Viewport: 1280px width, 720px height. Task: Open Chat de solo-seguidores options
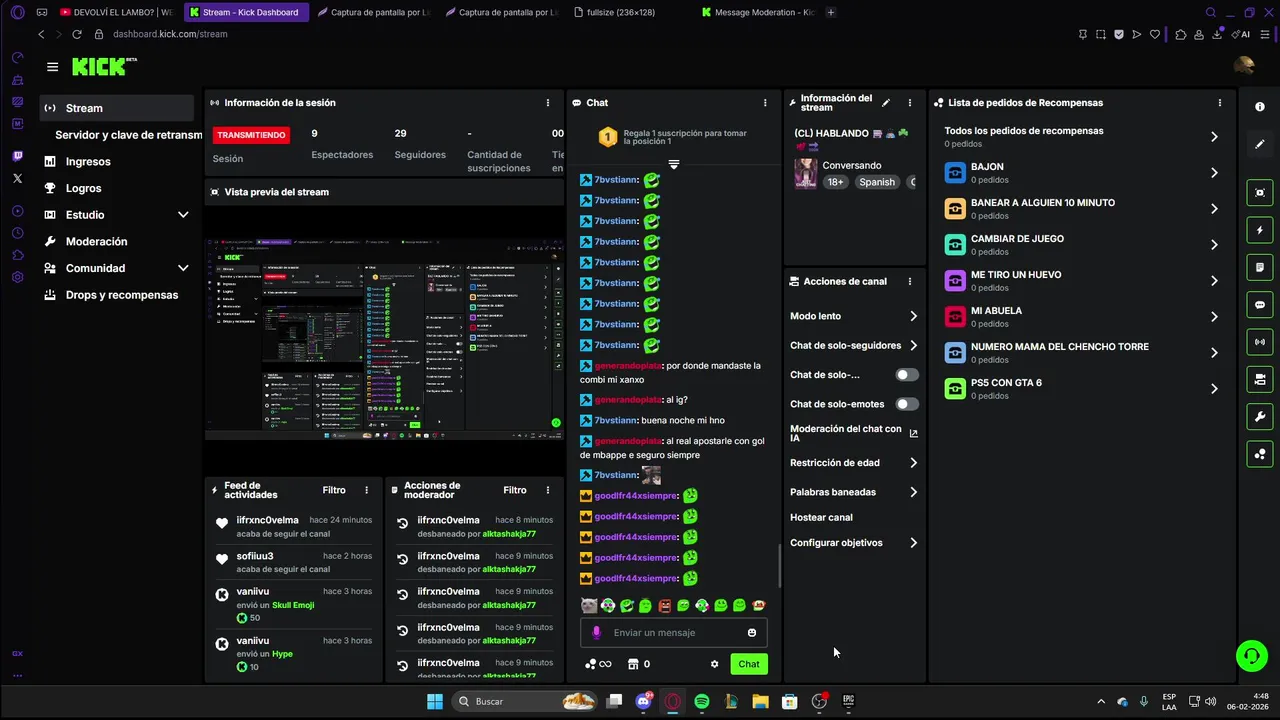point(853,346)
